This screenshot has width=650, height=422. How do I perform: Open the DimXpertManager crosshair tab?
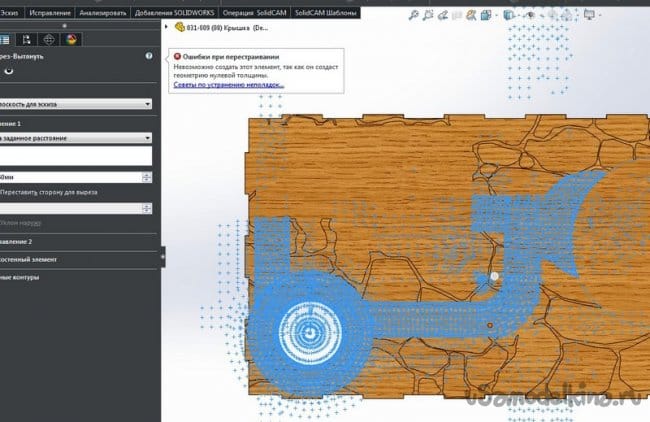(x=50, y=39)
